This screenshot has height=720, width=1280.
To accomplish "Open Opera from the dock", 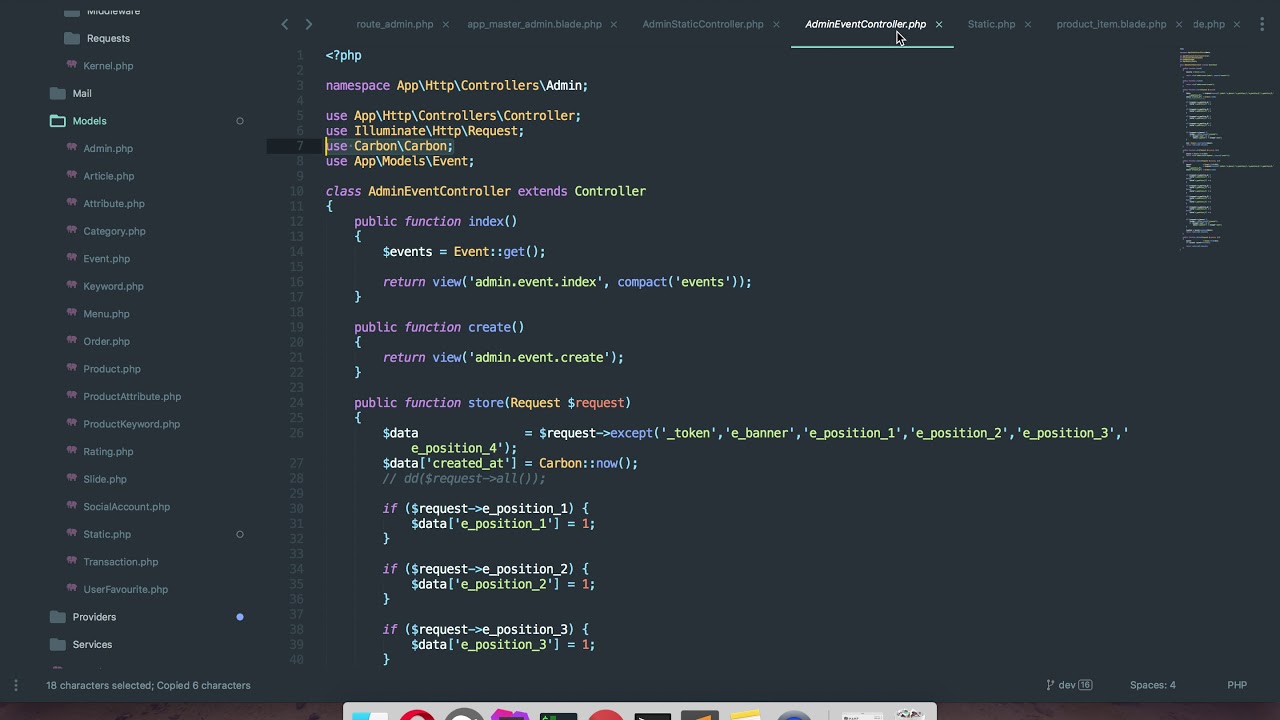I will [x=417, y=715].
